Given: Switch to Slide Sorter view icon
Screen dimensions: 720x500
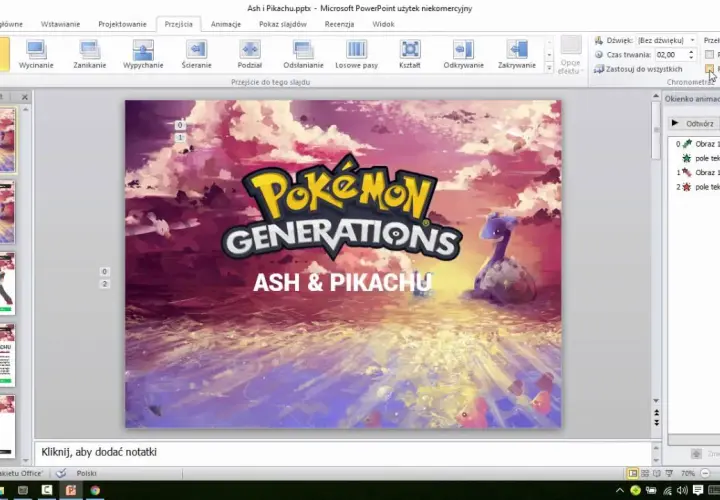Looking at the screenshot, I should tap(645, 473).
